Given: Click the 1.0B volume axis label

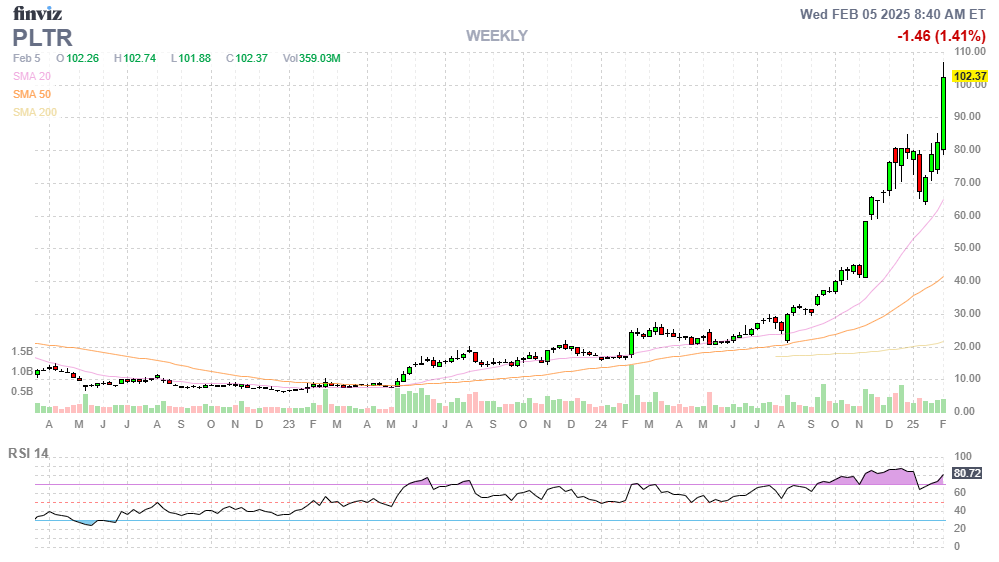Looking at the screenshot, I should tap(22, 371).
